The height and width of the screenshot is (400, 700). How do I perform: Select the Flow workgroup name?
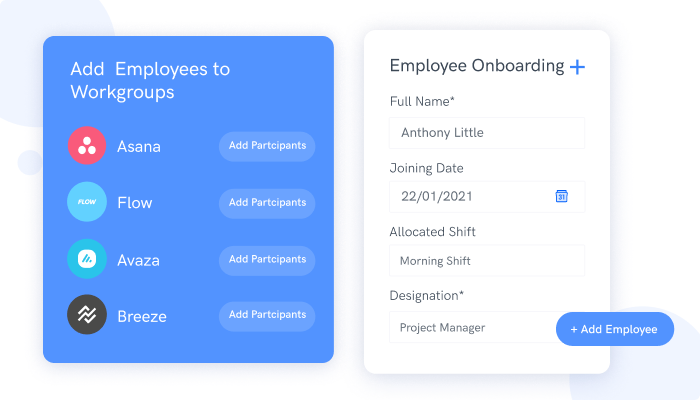pyautogui.click(x=135, y=203)
